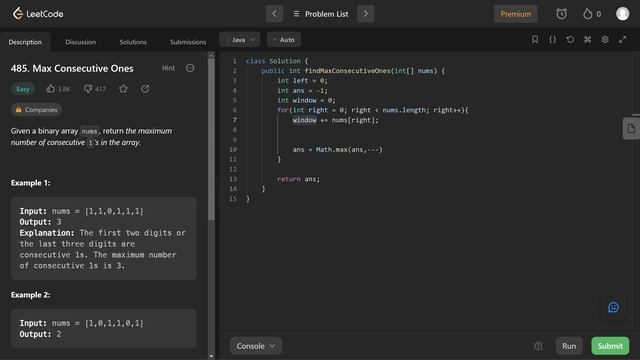Click the Easy difficulty badge

tap(23, 89)
